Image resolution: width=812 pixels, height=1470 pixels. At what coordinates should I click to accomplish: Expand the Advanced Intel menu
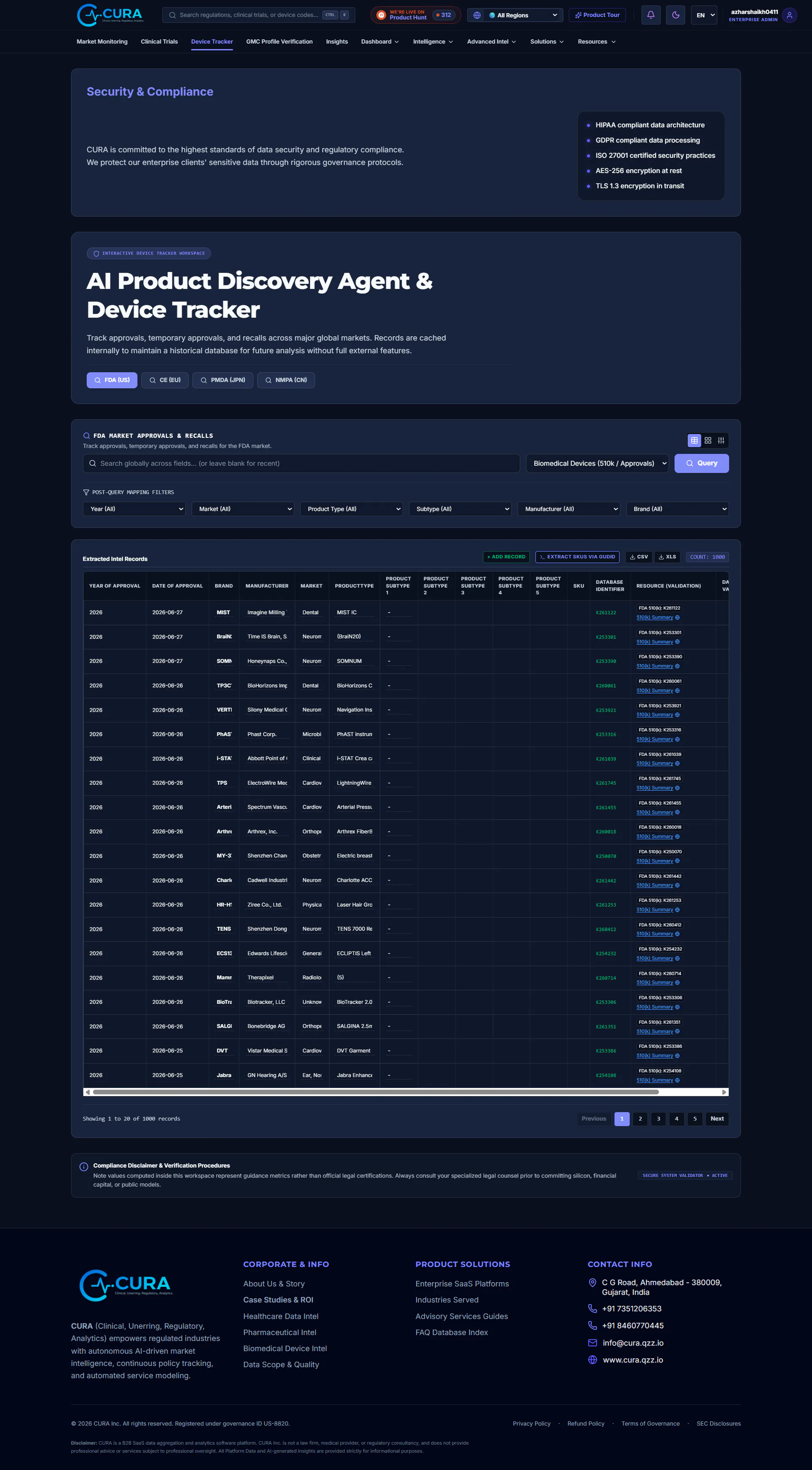pos(491,41)
